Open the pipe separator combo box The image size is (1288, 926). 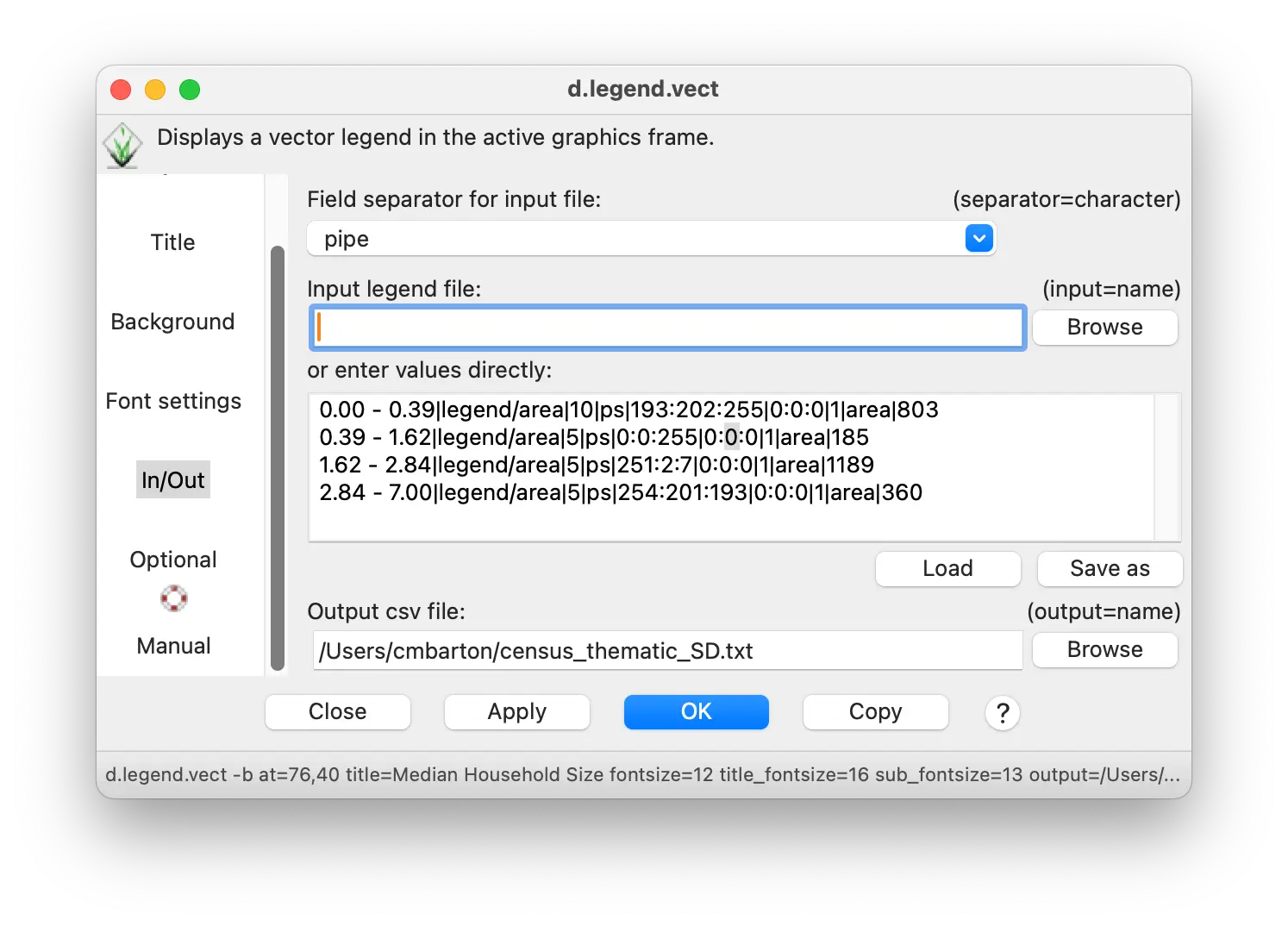tap(638, 239)
